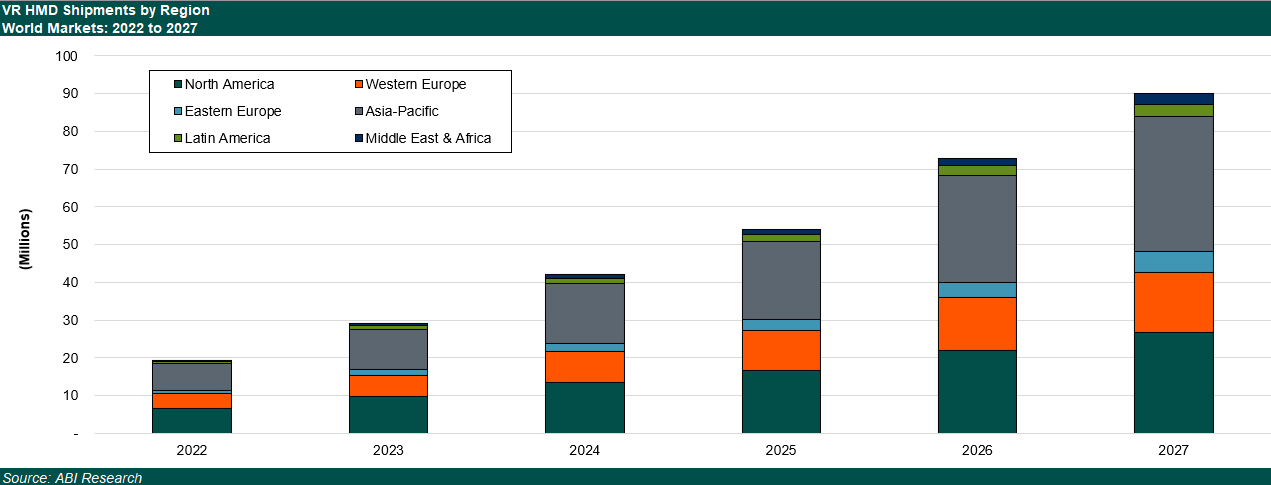Click the North America segment of 2022 bar
The height and width of the screenshot is (485, 1271).
click(x=192, y=421)
